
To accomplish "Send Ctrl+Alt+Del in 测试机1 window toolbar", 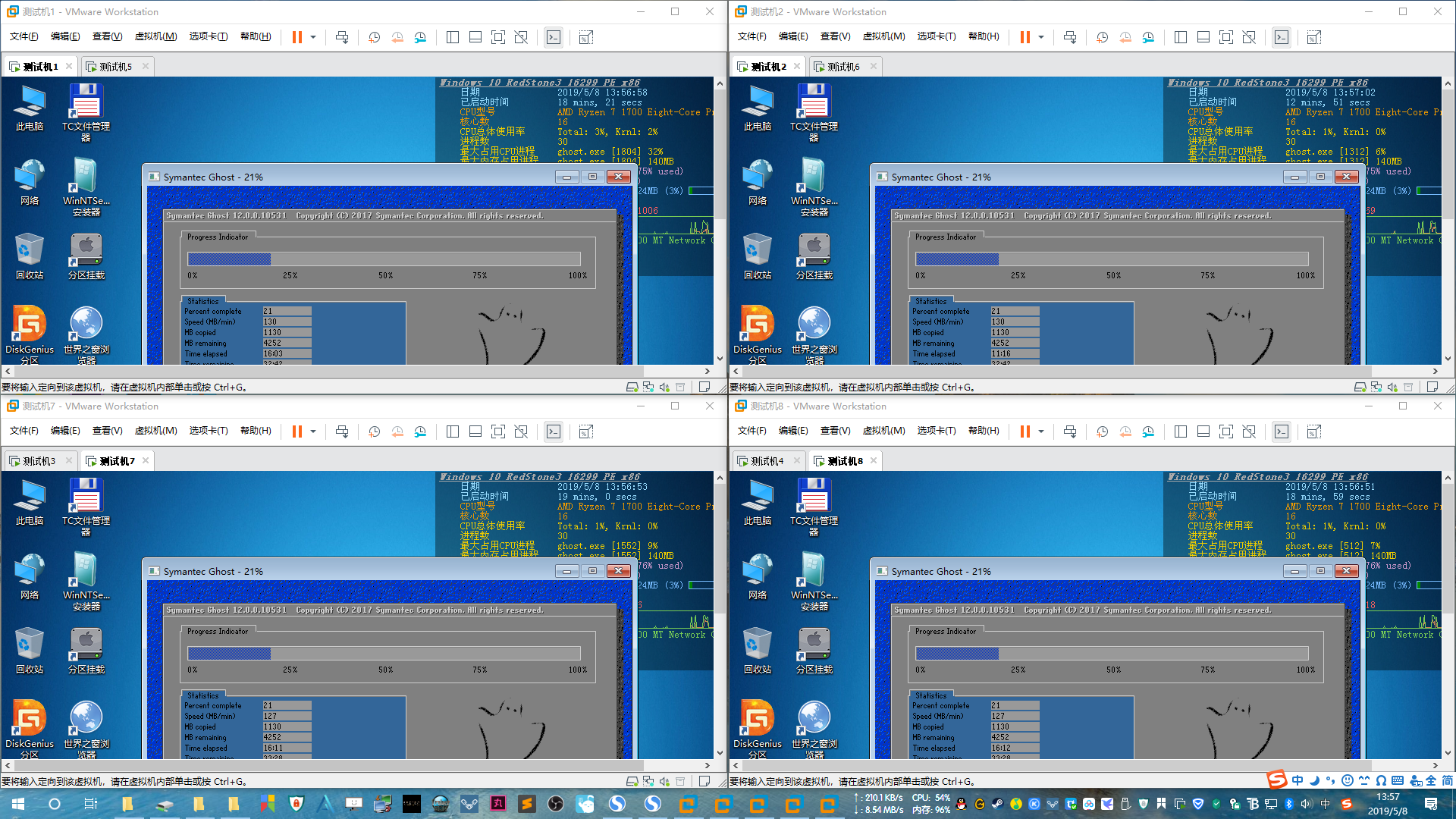I will pyautogui.click(x=342, y=37).
